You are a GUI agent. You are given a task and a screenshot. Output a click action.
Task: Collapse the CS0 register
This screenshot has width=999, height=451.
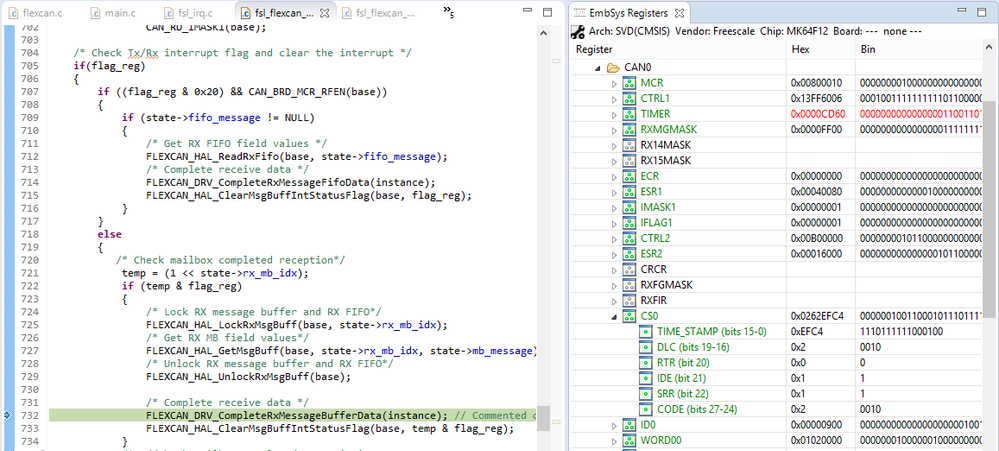tap(614, 316)
